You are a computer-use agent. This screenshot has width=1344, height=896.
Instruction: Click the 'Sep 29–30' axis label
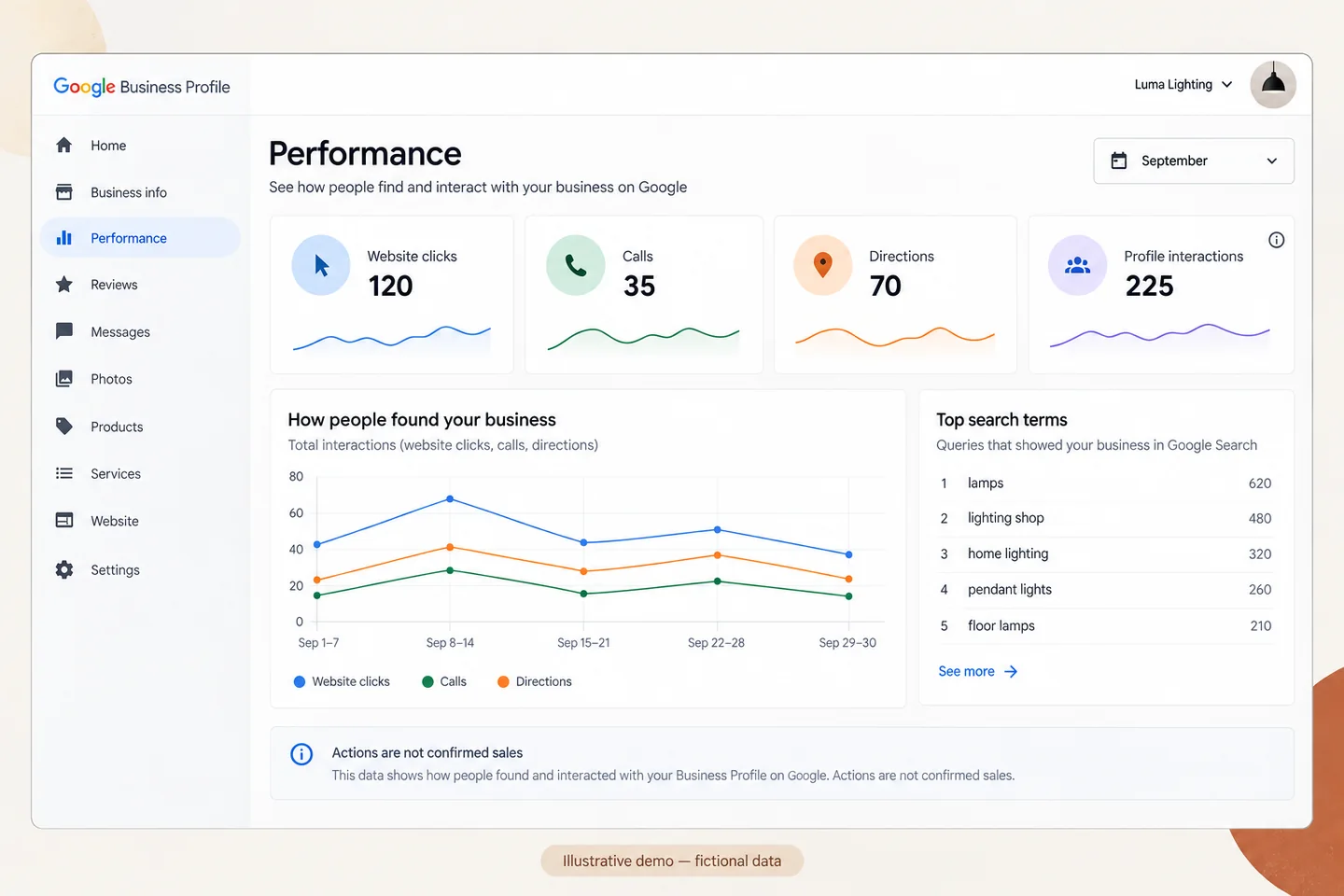847,642
